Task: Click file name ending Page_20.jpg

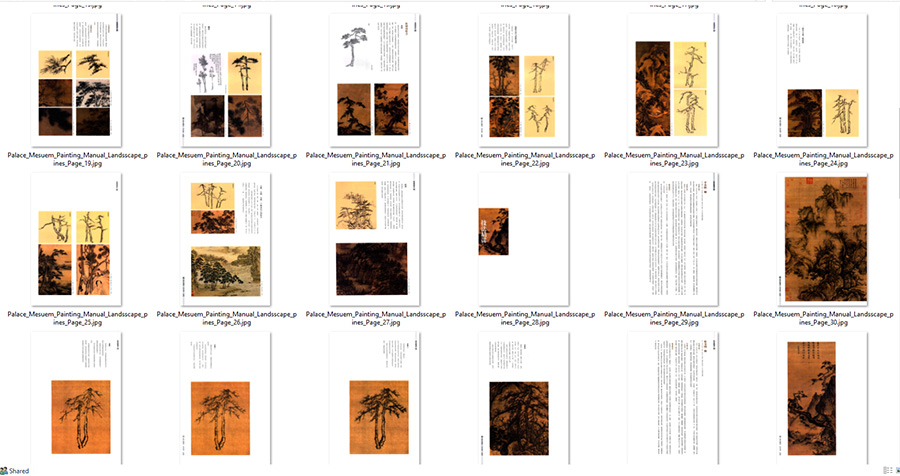Action: 227,159
